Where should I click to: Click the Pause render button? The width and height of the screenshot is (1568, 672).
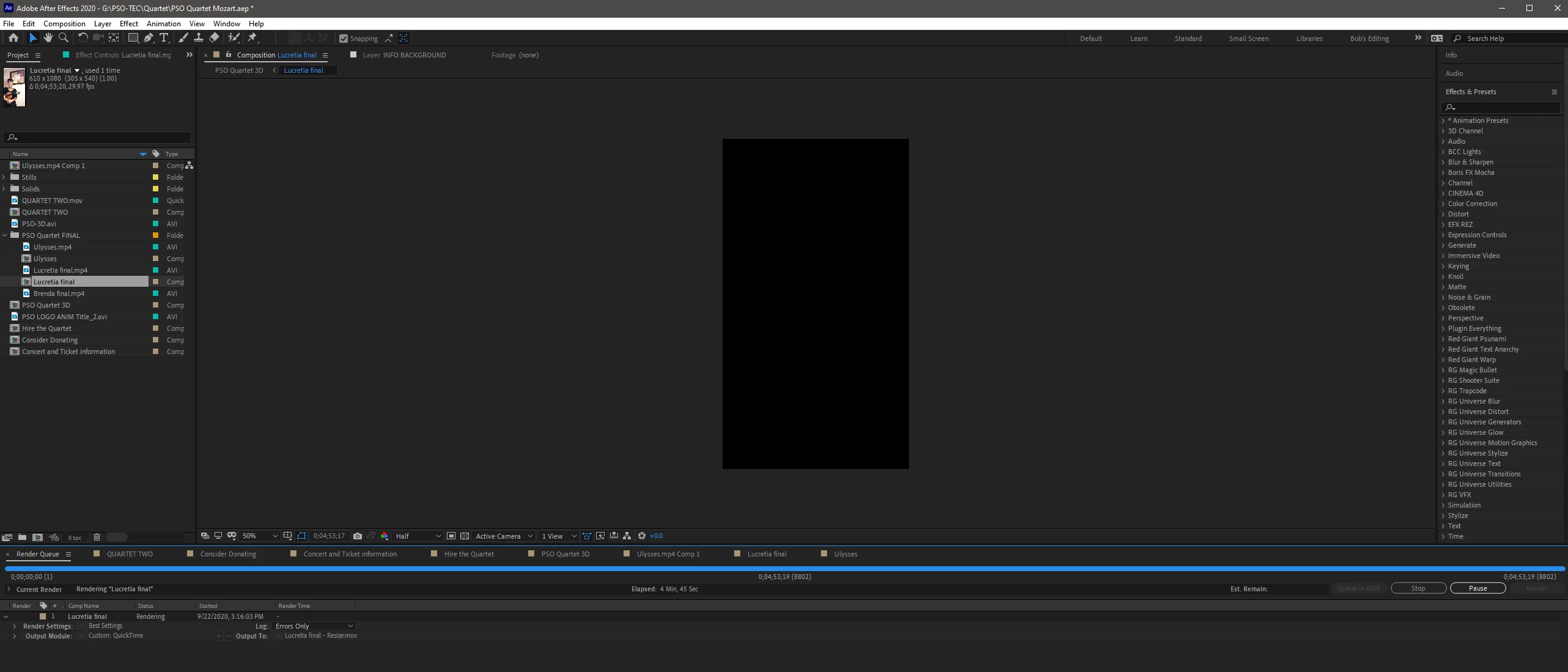[x=1478, y=588]
